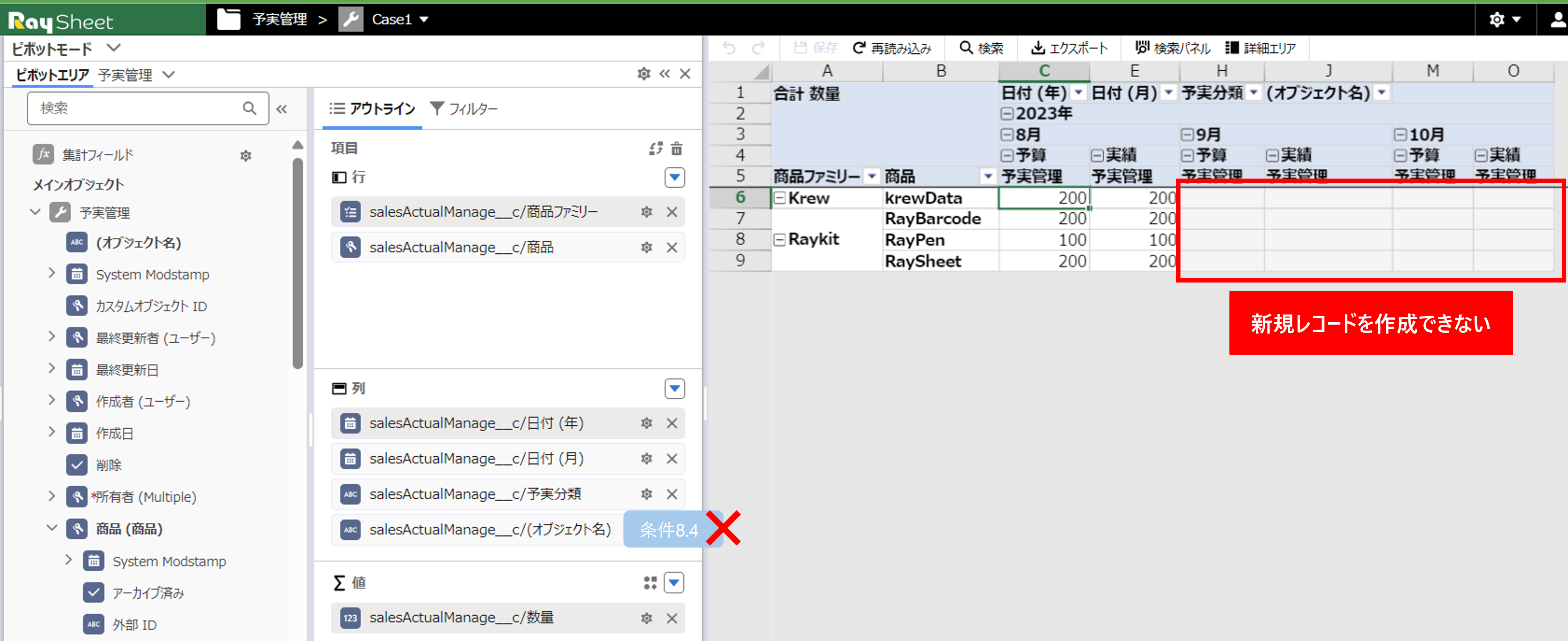Expand the 作成者 (ユーザー) node
The width and height of the screenshot is (1568, 641).
pos(52,400)
